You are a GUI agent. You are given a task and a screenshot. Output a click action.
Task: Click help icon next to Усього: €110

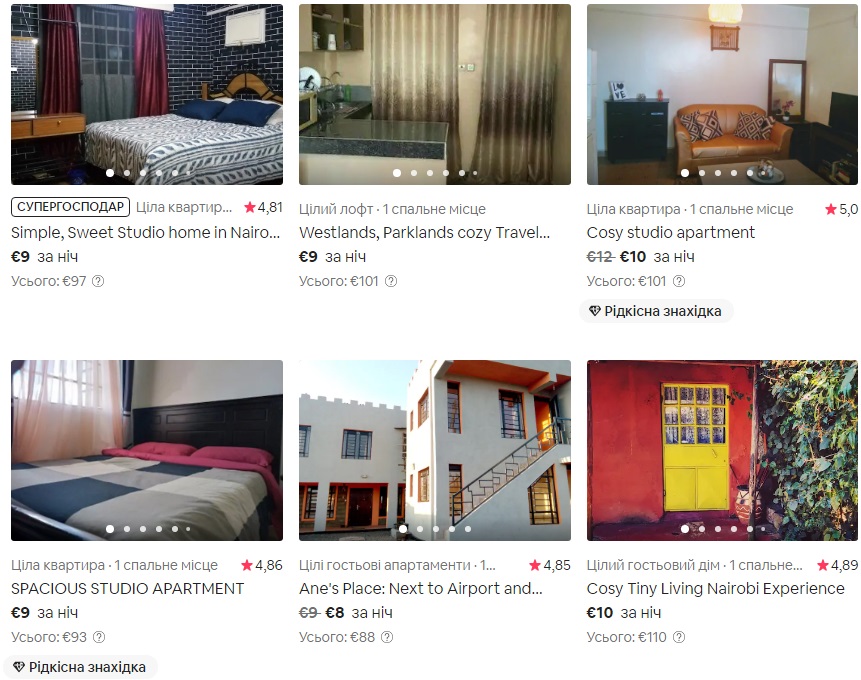(x=679, y=637)
